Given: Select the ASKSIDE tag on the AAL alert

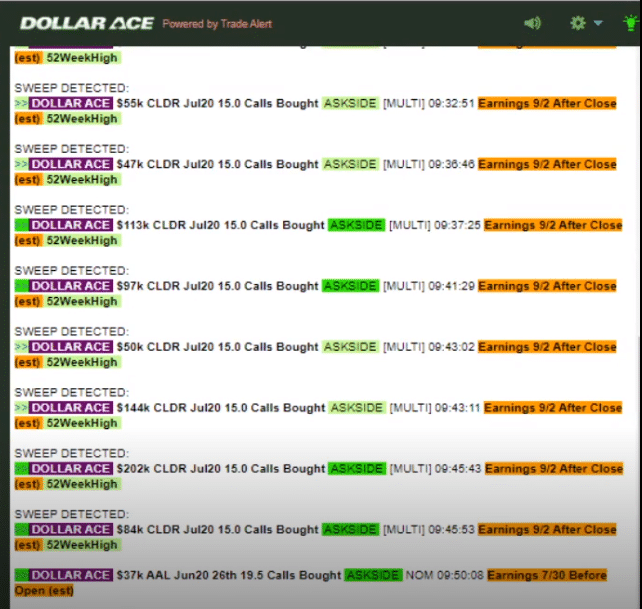Looking at the screenshot, I should [373, 575].
